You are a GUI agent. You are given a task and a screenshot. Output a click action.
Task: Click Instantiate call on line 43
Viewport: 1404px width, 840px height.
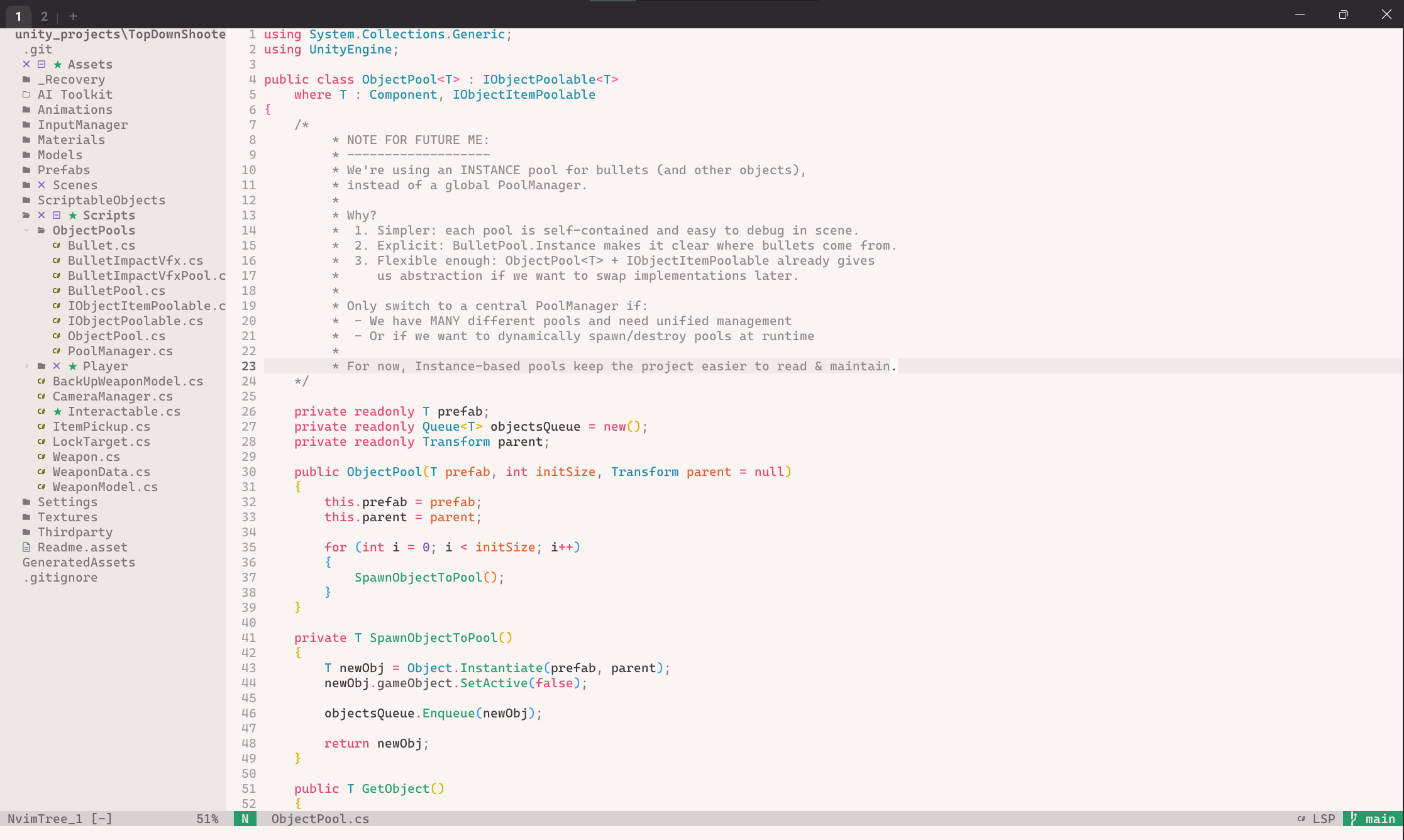502,668
